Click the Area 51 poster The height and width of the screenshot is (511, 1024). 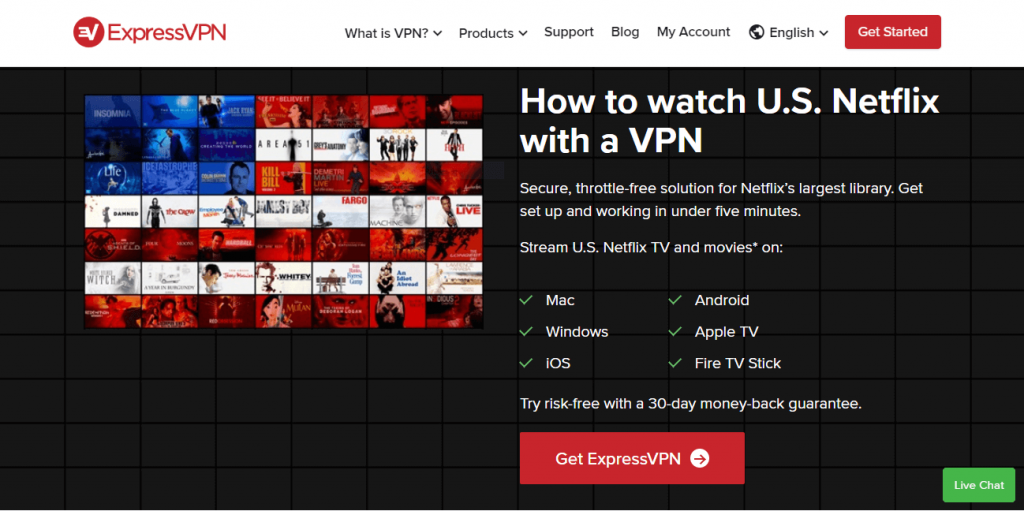(x=283, y=144)
